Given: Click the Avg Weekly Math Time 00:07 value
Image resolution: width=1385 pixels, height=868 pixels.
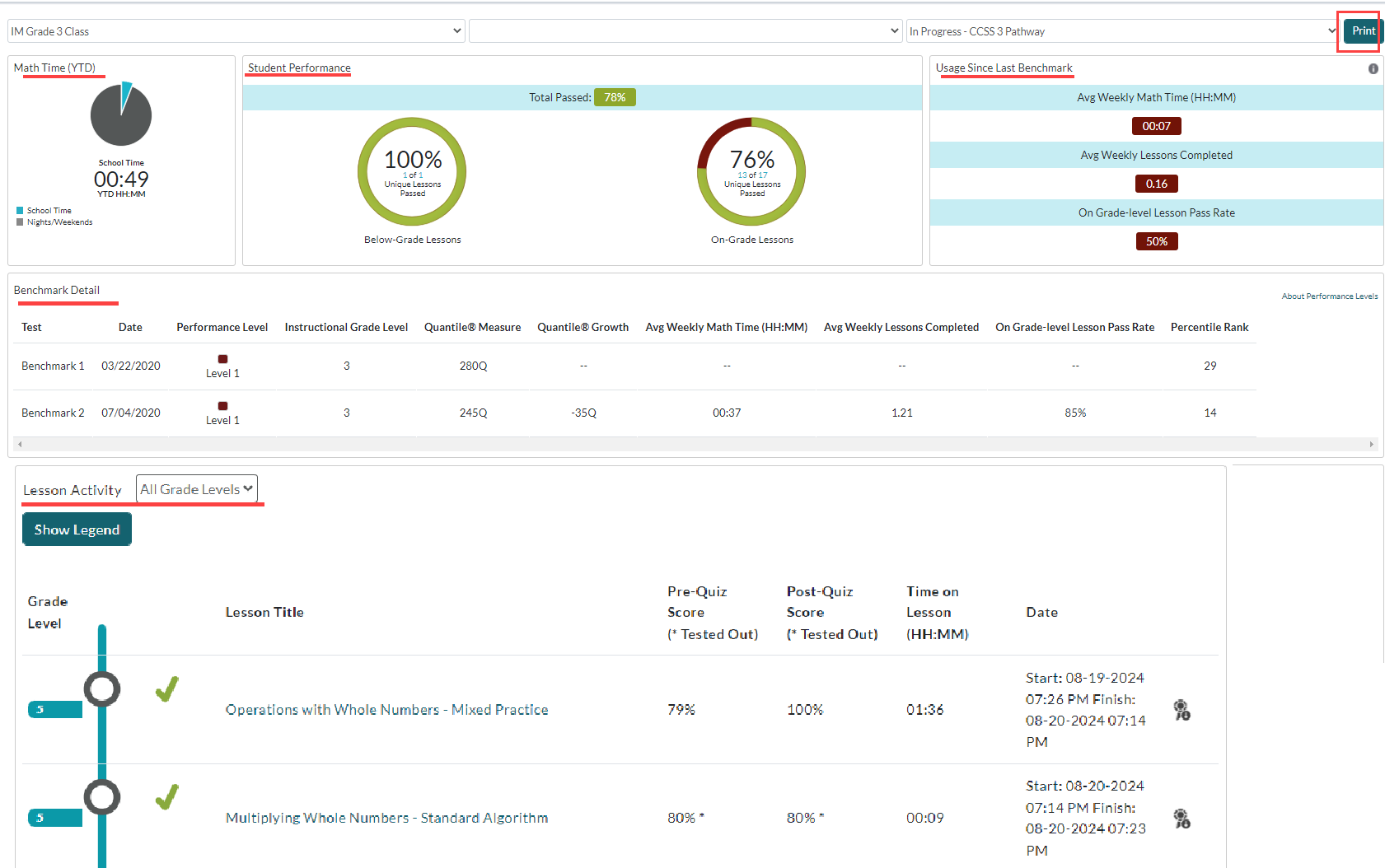Looking at the screenshot, I should pyautogui.click(x=1157, y=126).
